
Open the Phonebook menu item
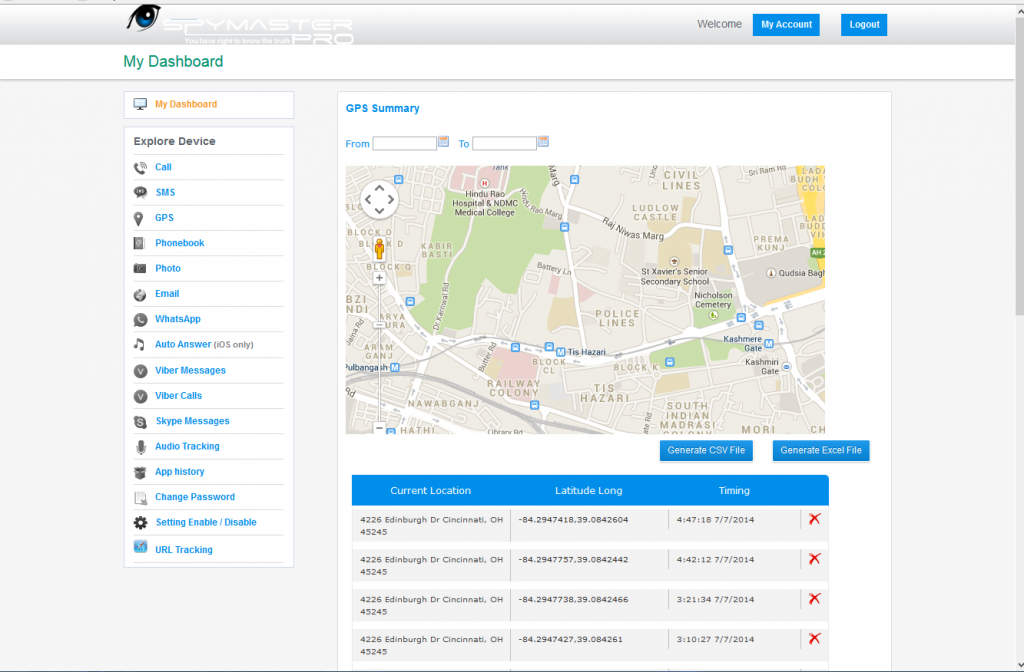(x=180, y=243)
